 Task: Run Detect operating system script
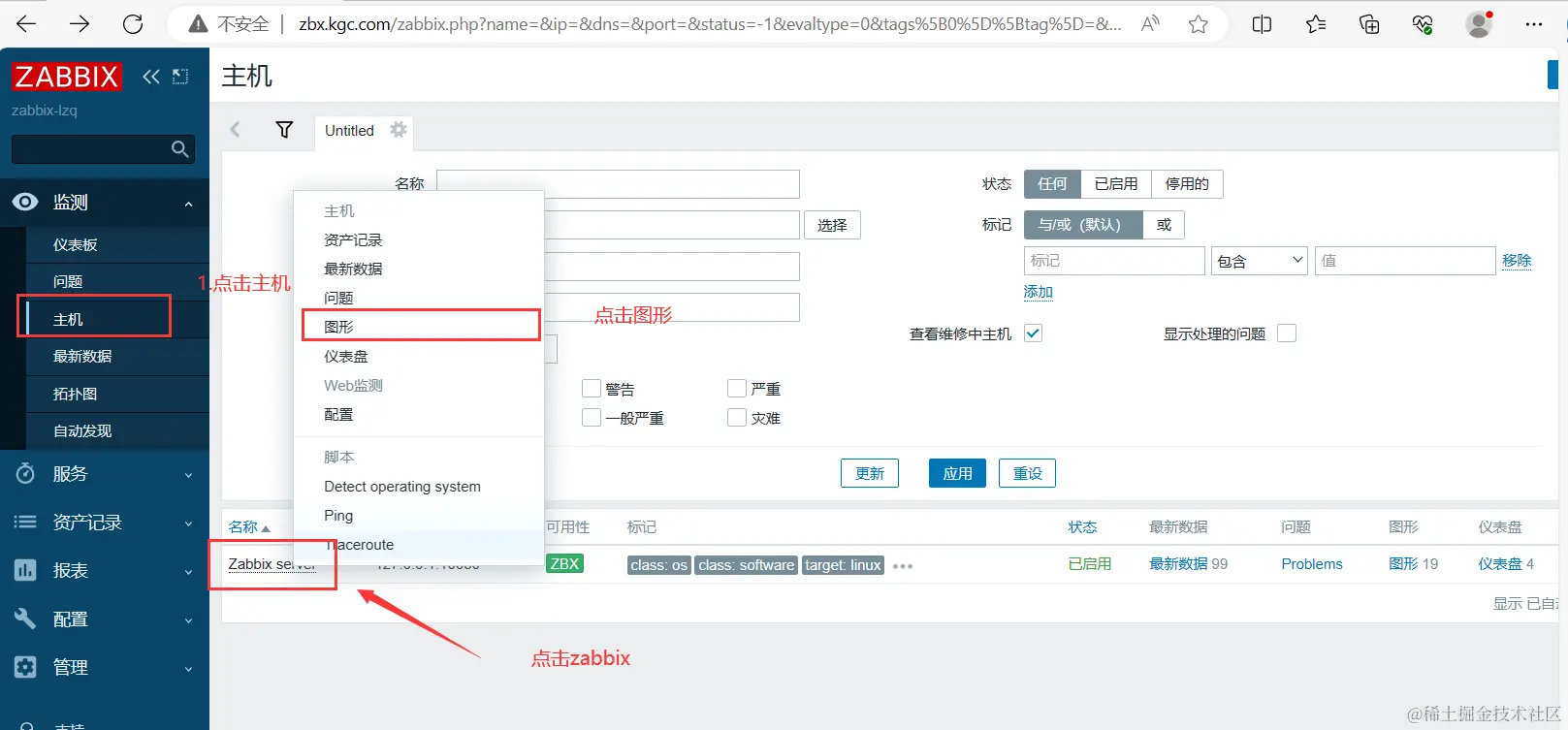[x=420, y=487]
